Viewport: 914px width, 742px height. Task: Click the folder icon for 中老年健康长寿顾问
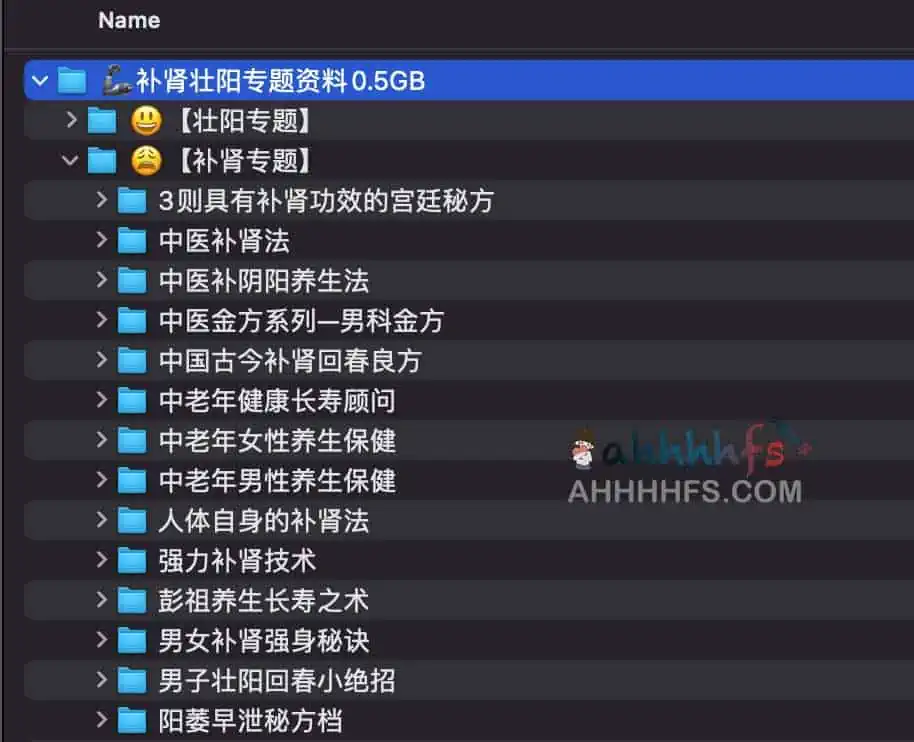click(x=132, y=401)
